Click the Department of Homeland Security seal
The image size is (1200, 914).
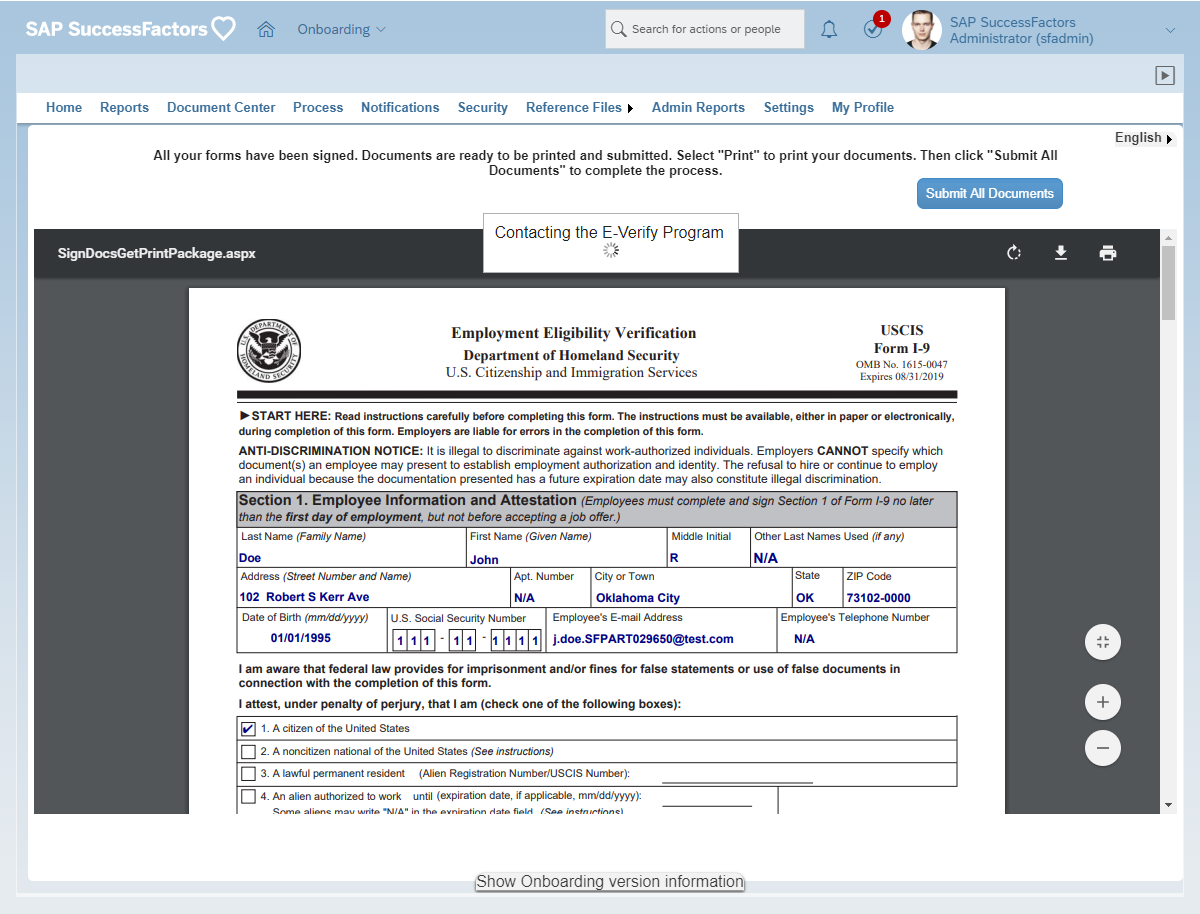[x=269, y=352]
